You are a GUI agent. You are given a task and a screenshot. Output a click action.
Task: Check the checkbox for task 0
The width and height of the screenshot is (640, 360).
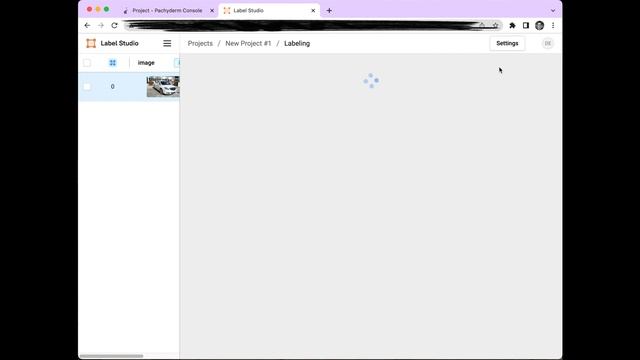point(87,87)
